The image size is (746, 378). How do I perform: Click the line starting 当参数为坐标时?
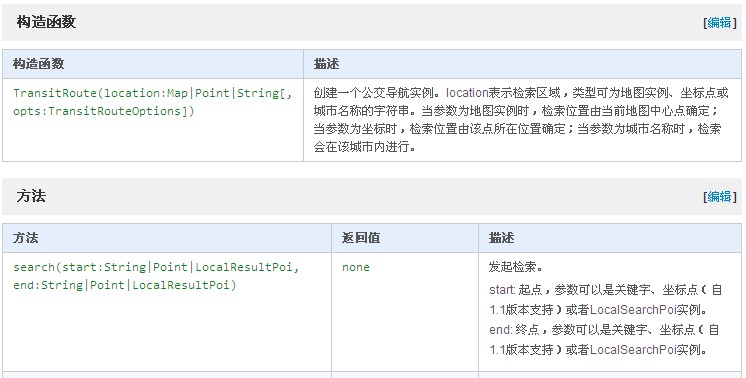[x=518, y=129]
